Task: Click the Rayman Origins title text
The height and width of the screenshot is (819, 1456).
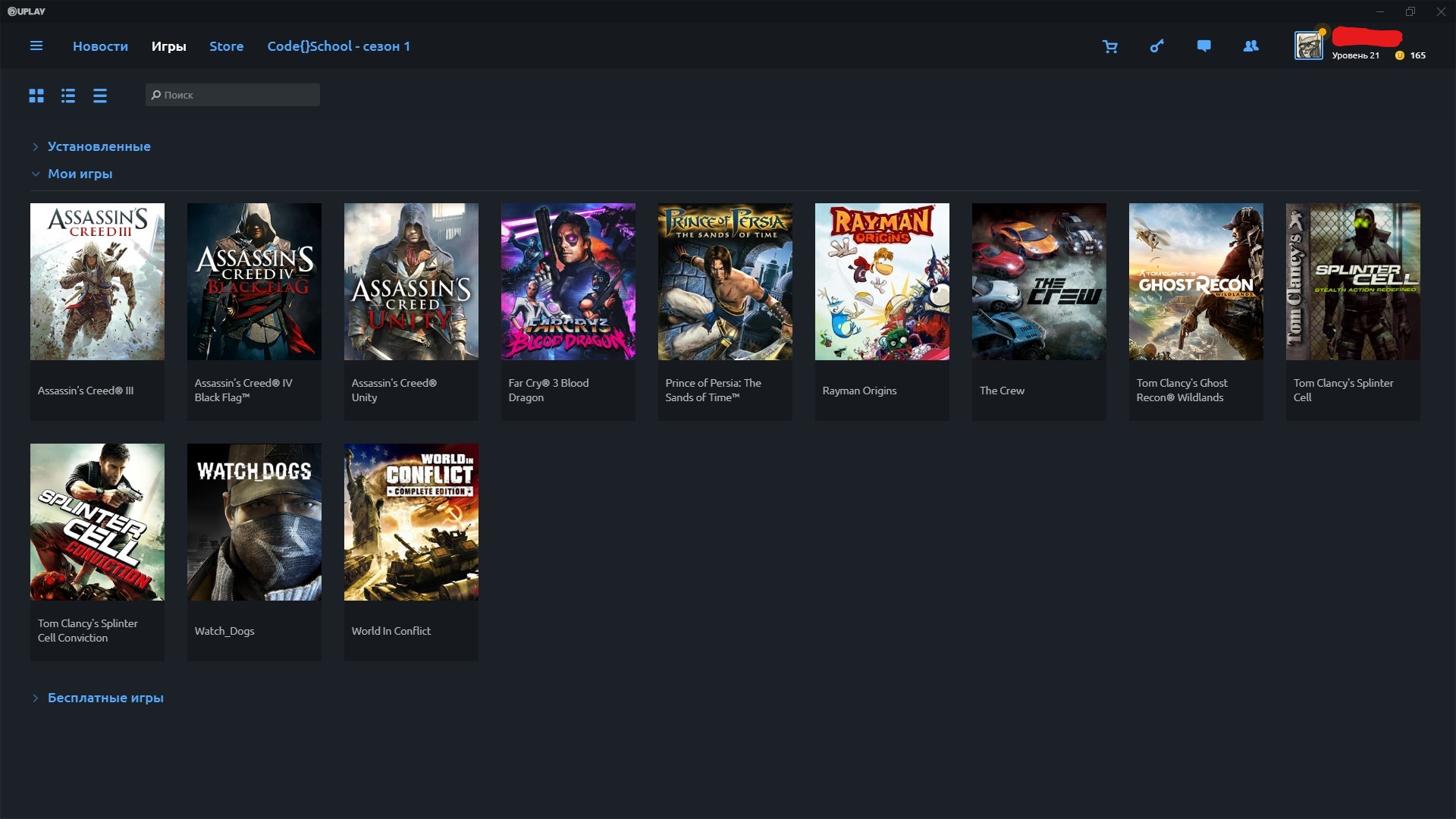Action: click(859, 391)
